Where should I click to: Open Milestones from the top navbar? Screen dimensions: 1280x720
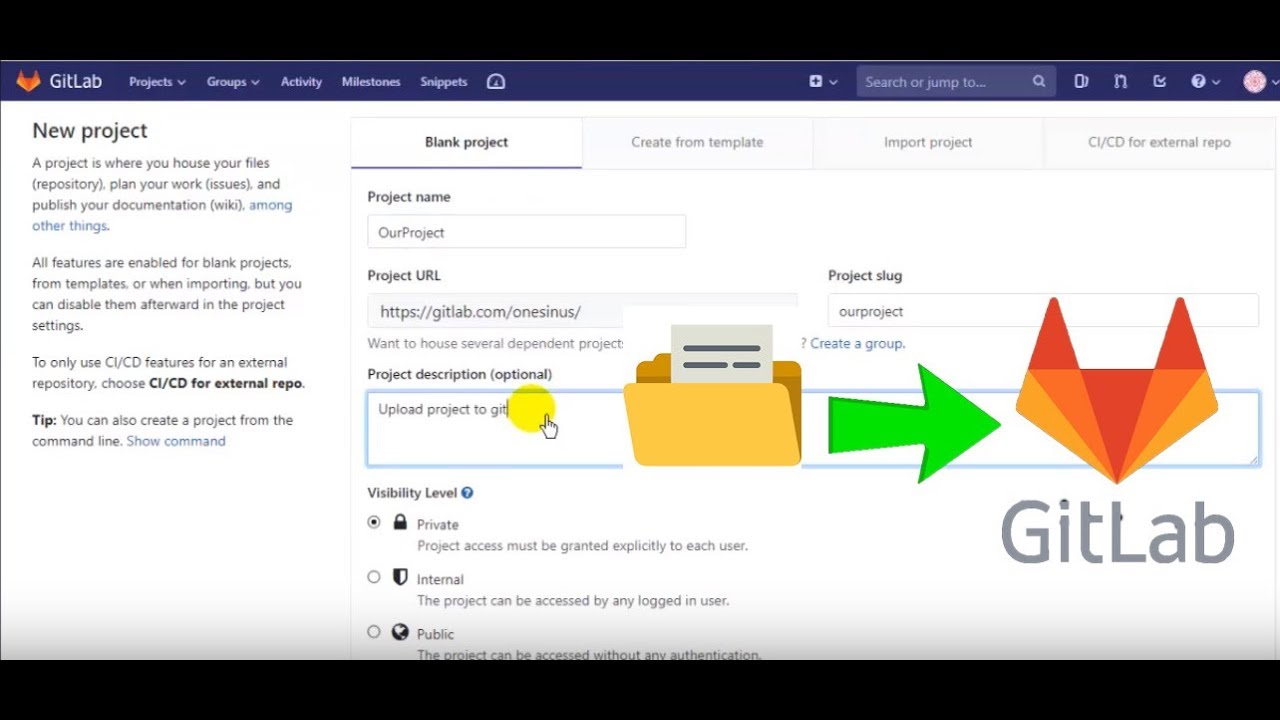[371, 82]
